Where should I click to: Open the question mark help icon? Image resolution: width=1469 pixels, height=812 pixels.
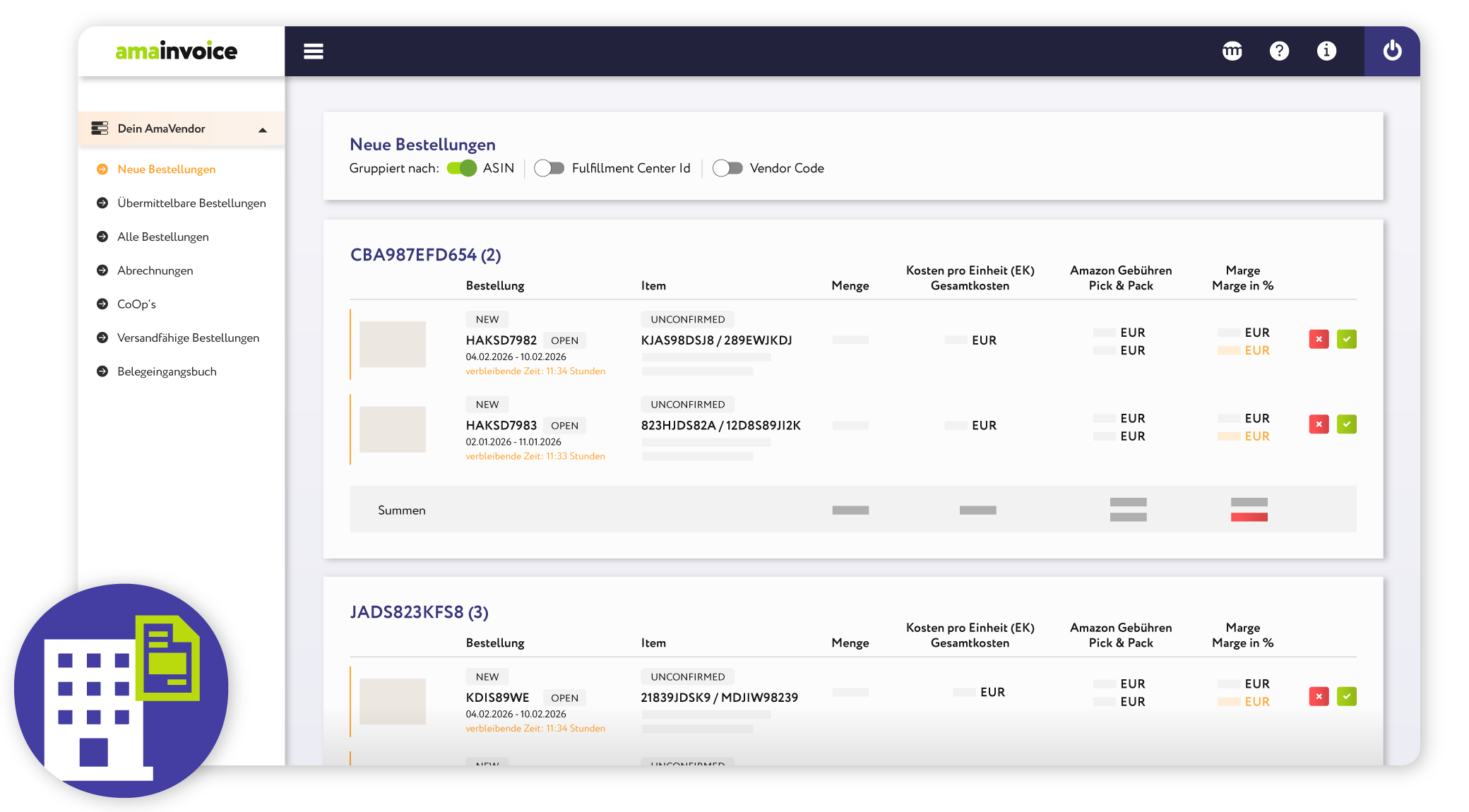(x=1279, y=51)
